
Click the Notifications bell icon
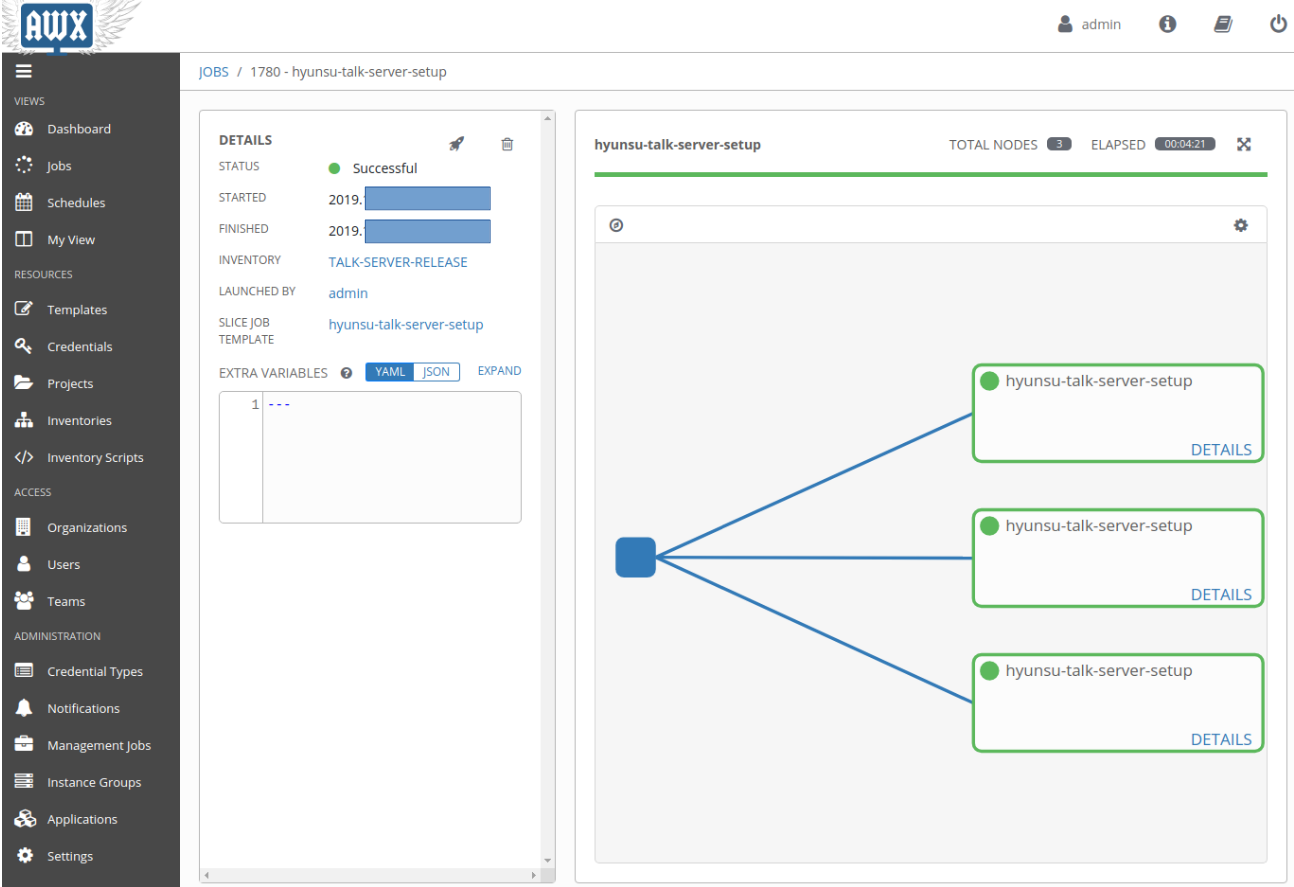tap(25, 708)
